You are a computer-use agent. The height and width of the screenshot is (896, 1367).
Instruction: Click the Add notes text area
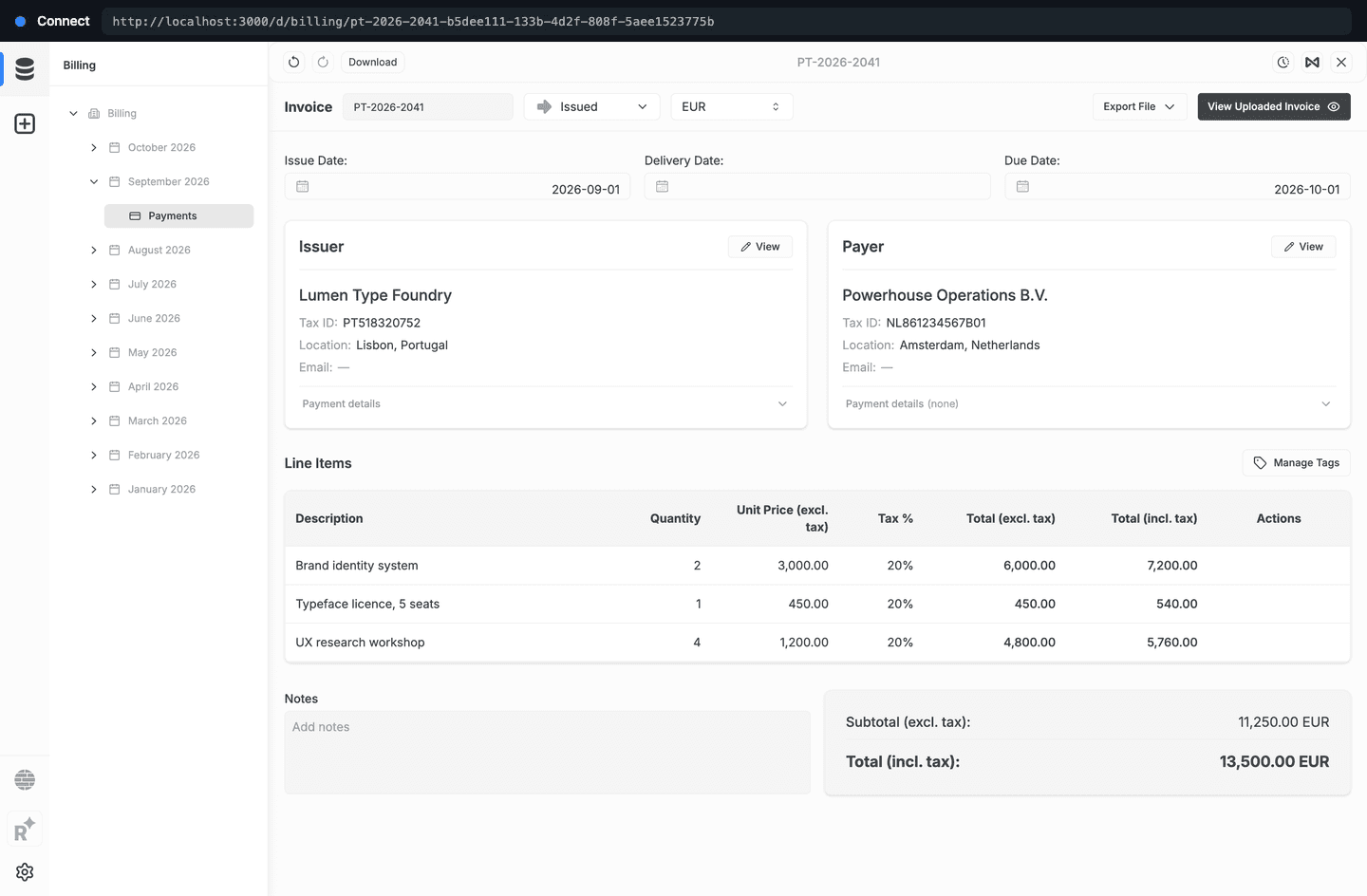[548, 752]
